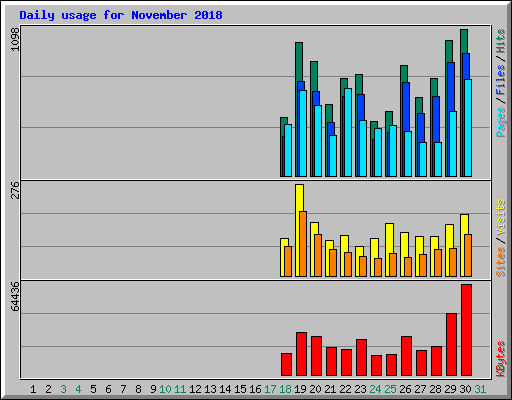Click the red KBytes bar for day 23
The width and height of the screenshot is (512, 400).
pyautogui.click(x=361, y=358)
